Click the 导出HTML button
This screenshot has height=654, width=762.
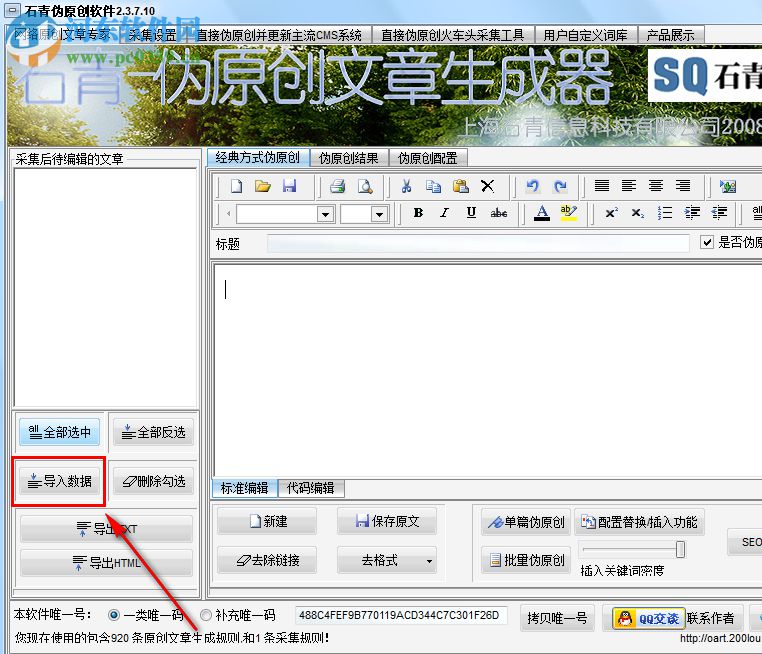pos(106,563)
